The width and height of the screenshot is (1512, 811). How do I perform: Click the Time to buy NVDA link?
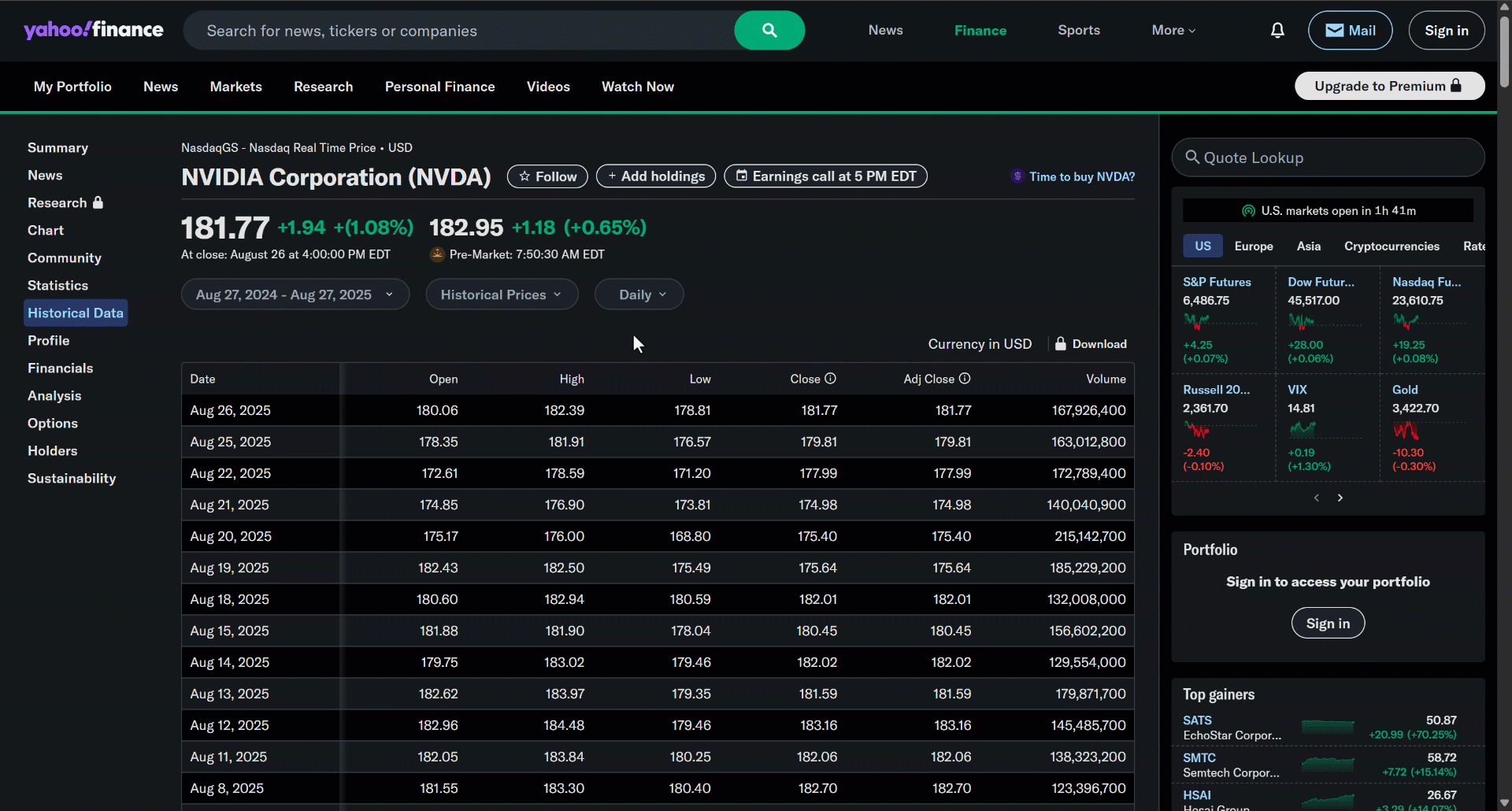(1082, 176)
